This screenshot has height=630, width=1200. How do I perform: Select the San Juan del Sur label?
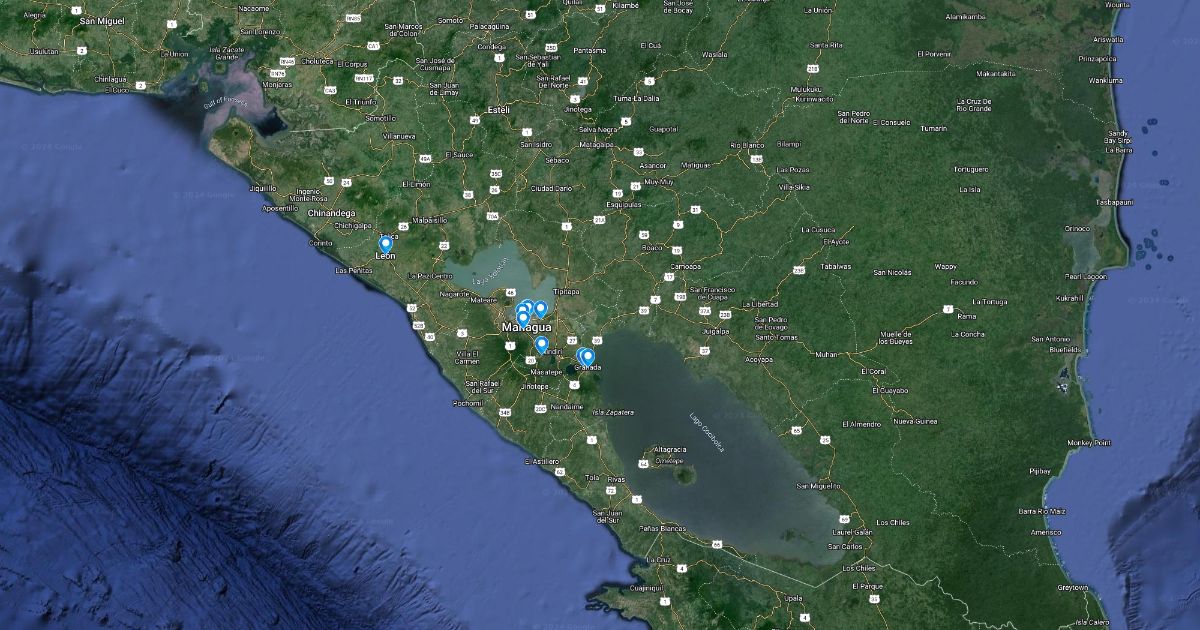608,517
